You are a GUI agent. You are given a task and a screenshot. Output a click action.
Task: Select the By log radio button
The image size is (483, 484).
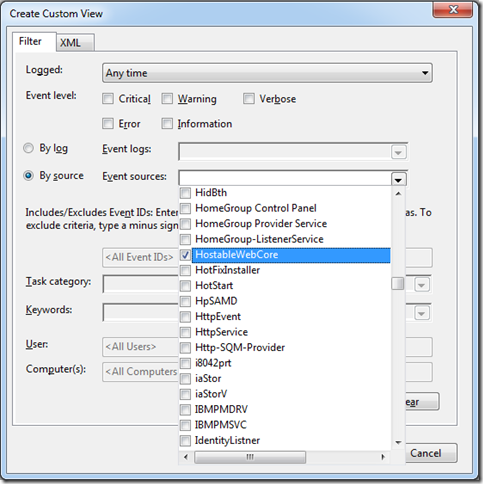pos(28,148)
